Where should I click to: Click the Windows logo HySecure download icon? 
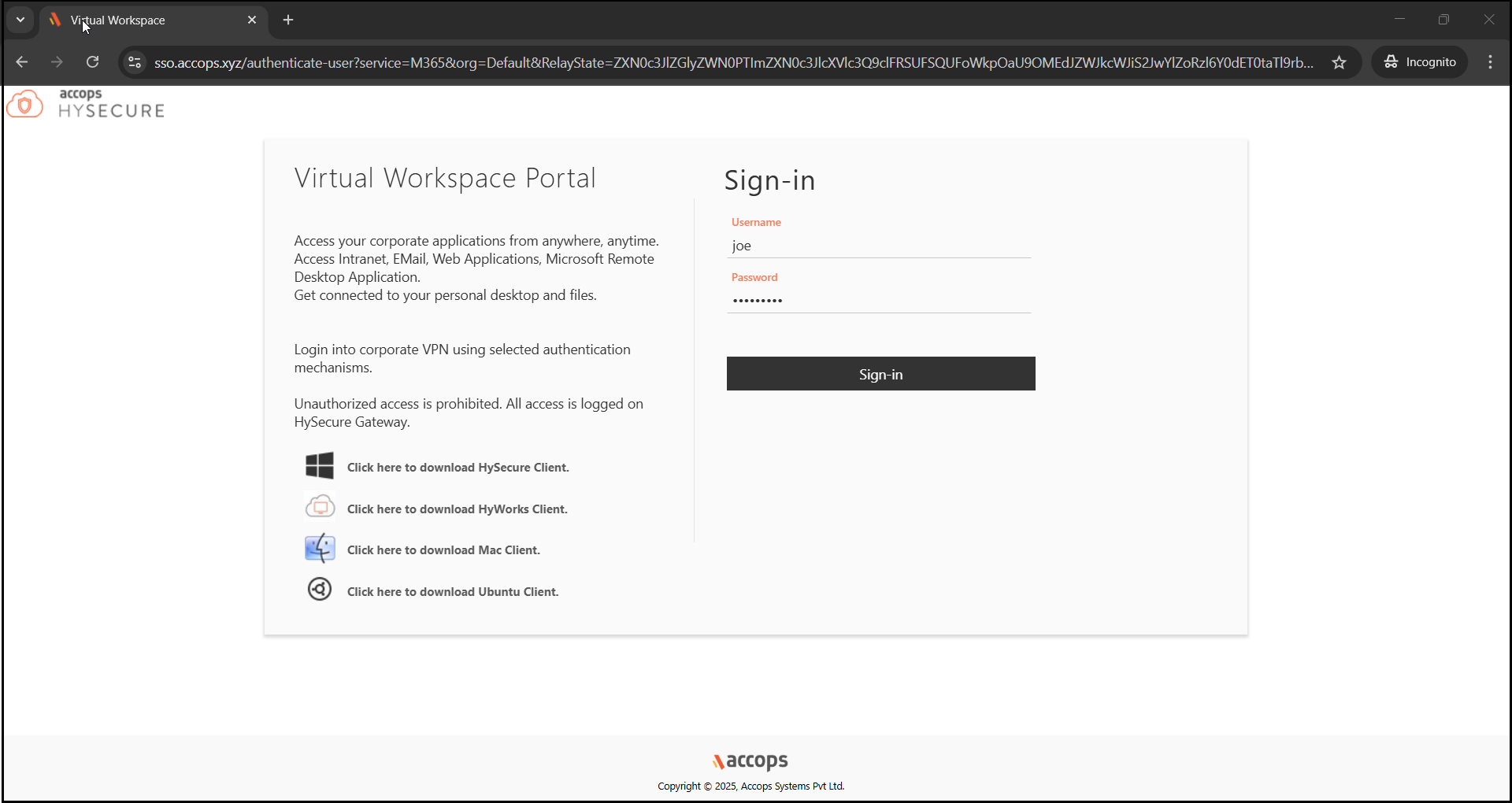pos(319,466)
